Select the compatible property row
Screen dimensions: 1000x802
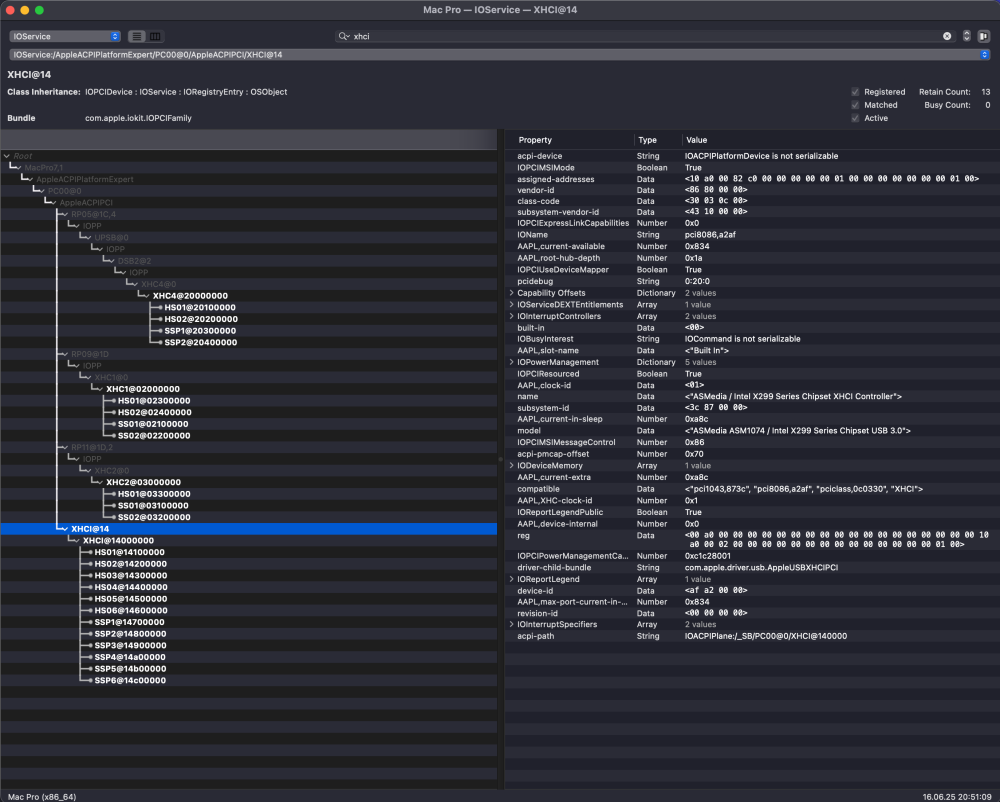pyautogui.click(x=753, y=489)
